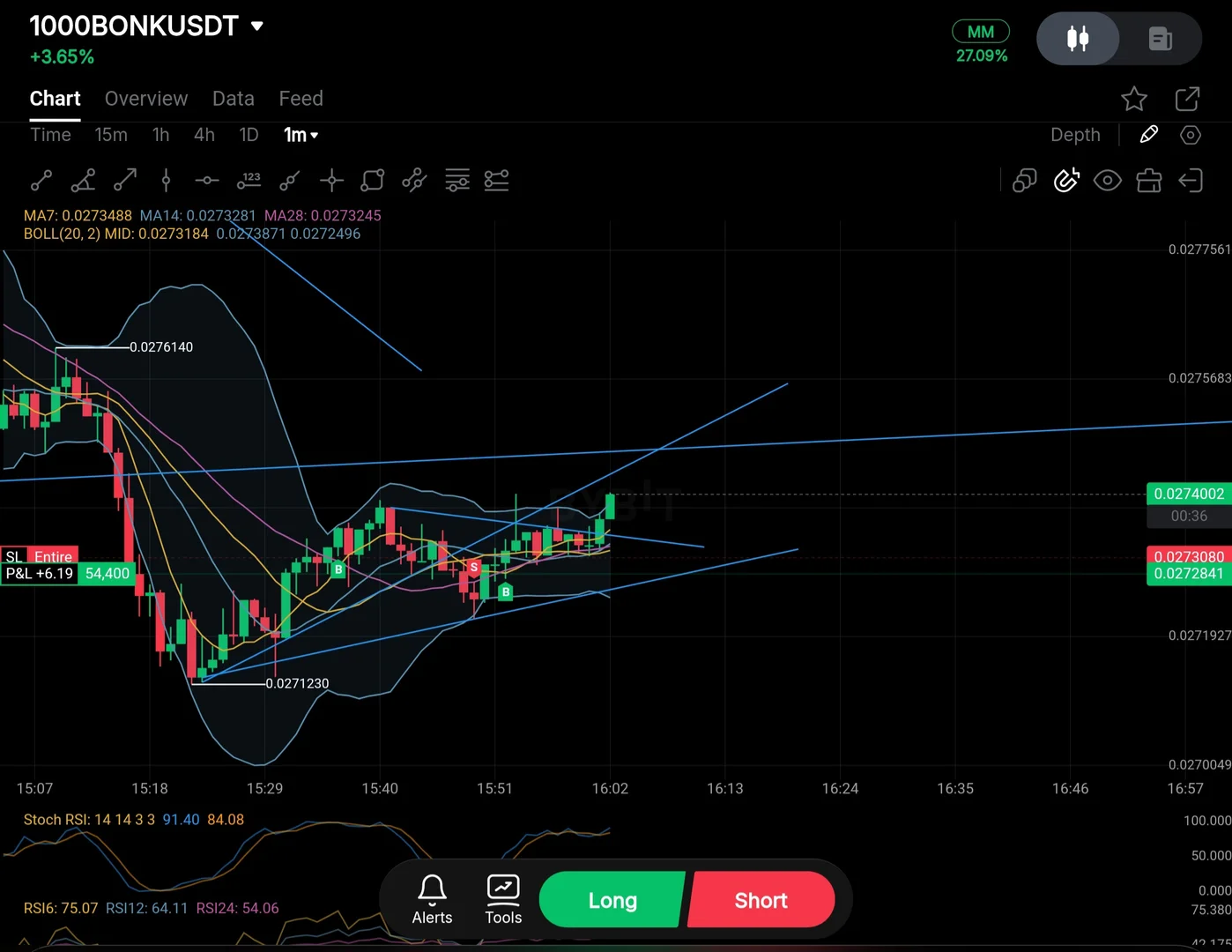
Task: Click the green Long button
Action: coord(612,900)
